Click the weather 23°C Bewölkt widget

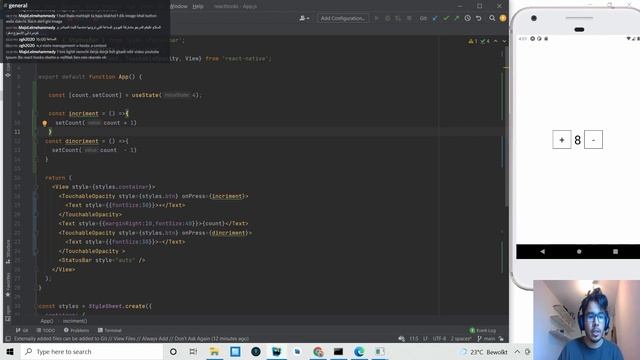[x=484, y=352]
